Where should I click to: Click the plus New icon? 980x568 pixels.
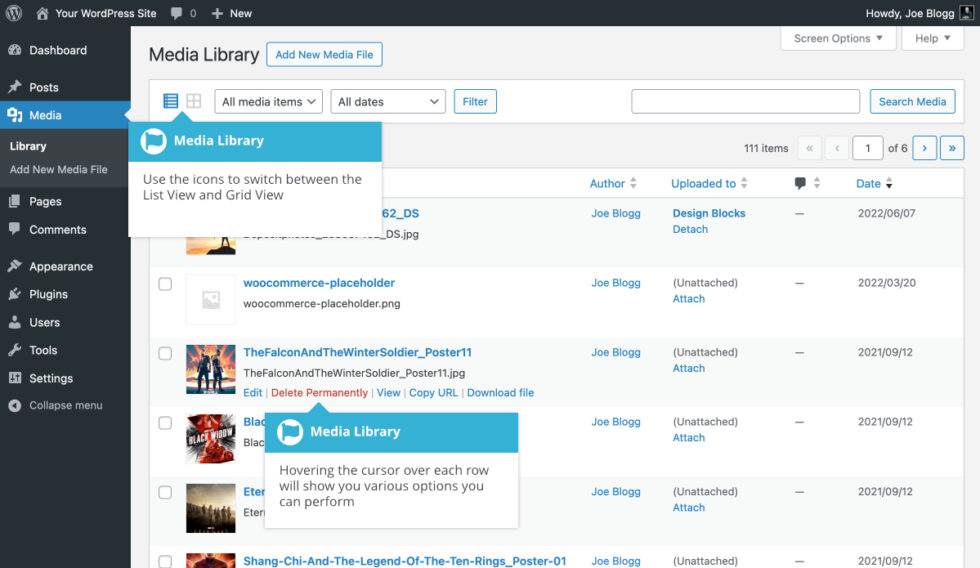[217, 13]
